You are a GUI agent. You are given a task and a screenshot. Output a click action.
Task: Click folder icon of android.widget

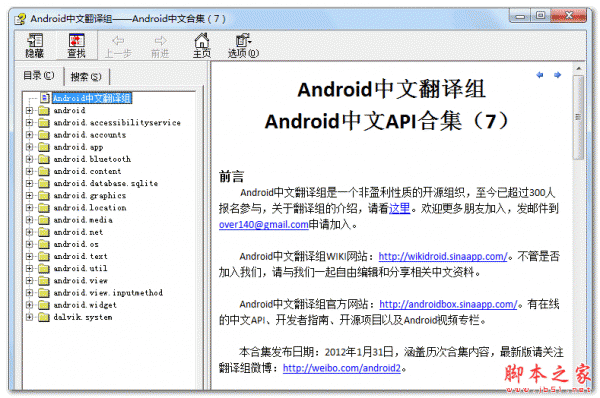tap(44, 305)
